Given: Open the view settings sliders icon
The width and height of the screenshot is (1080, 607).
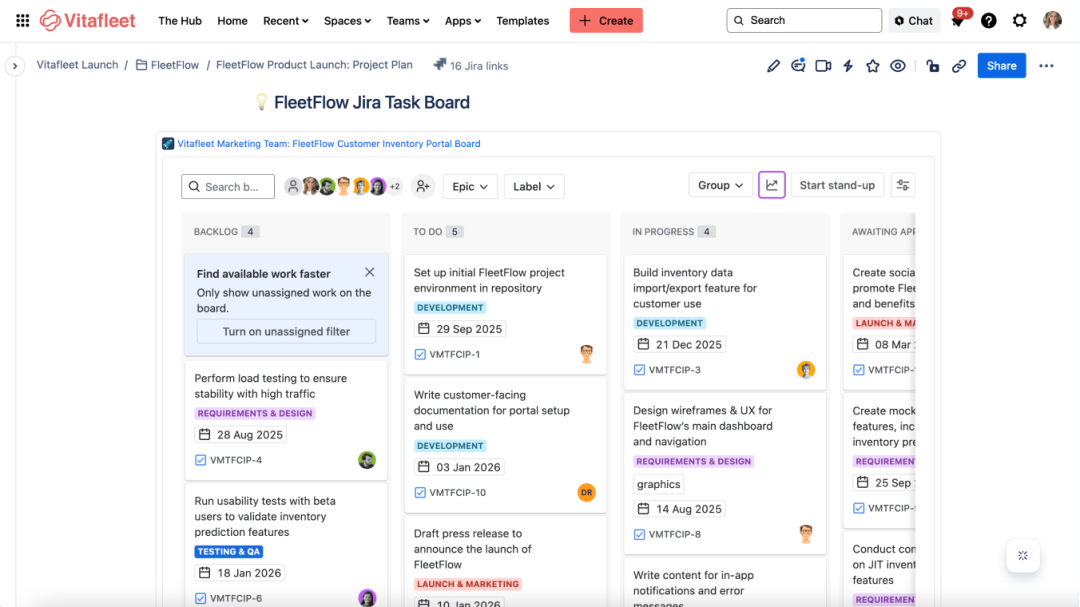Looking at the screenshot, I should click(x=903, y=185).
